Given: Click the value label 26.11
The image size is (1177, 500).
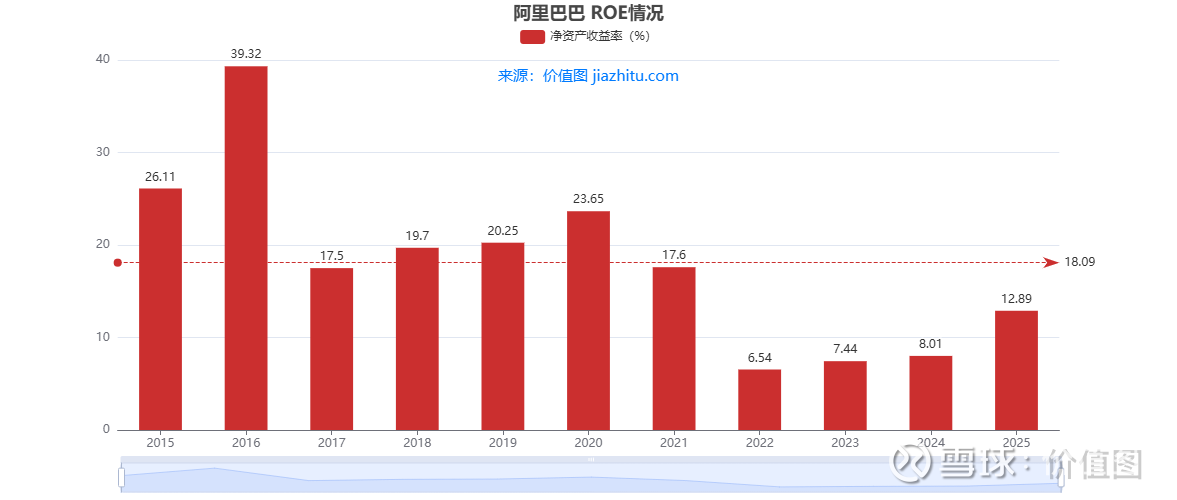Looking at the screenshot, I should 161,176.
